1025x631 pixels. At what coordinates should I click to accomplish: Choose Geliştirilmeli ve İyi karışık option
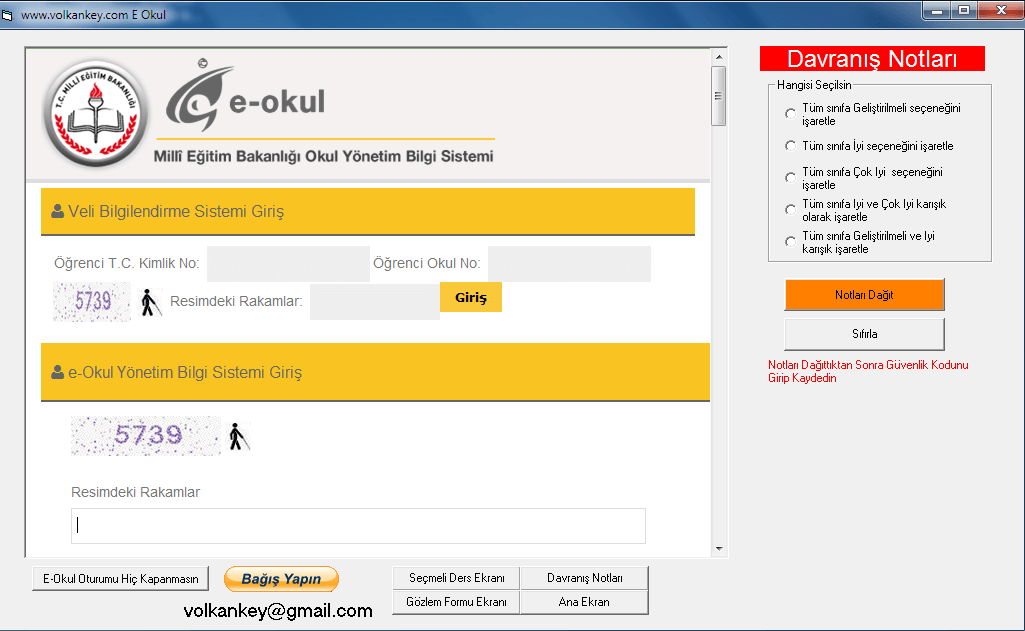click(791, 242)
